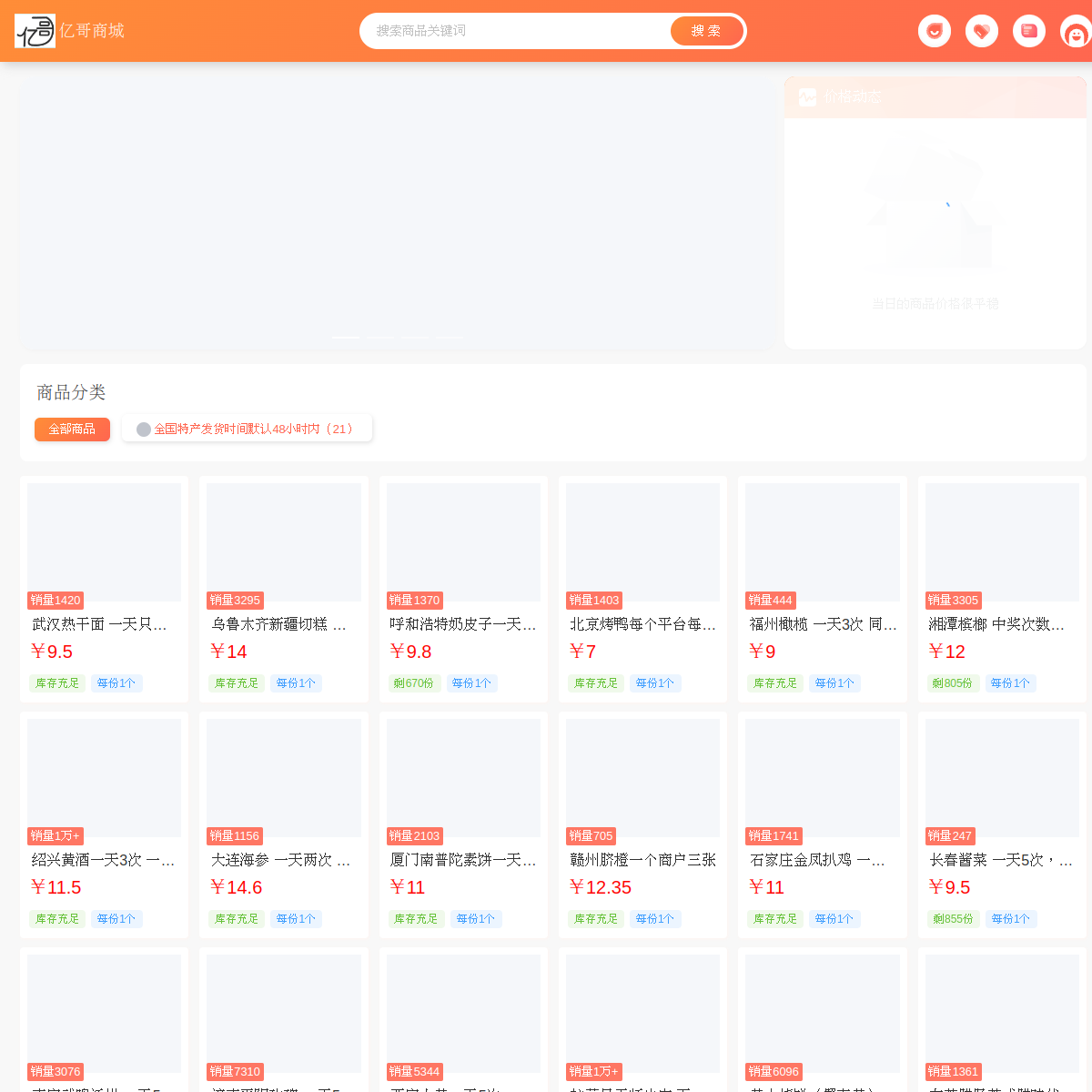
Task: Open the user avatar icon
Action: (x=1077, y=35)
